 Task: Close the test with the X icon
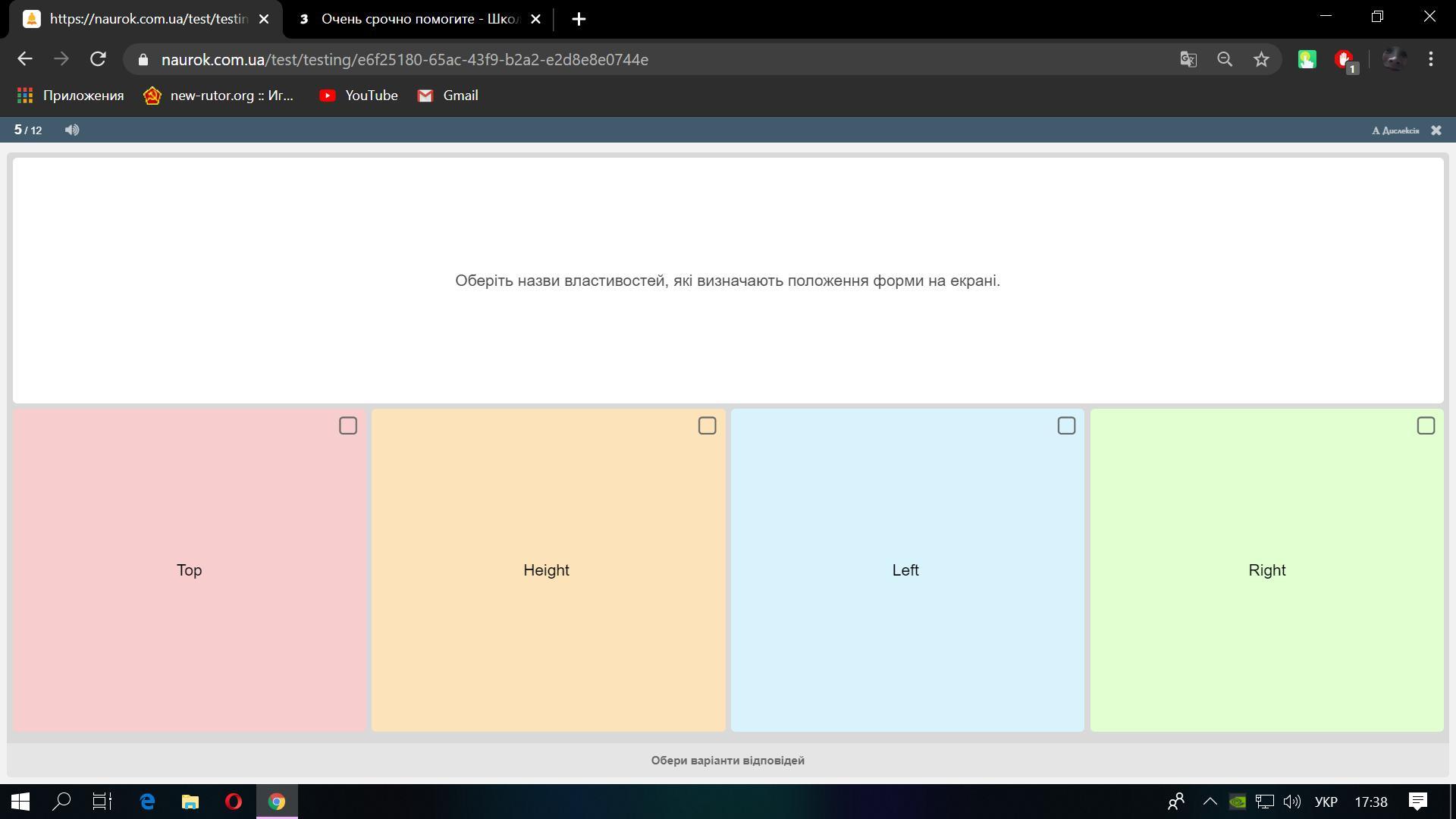click(x=1436, y=130)
